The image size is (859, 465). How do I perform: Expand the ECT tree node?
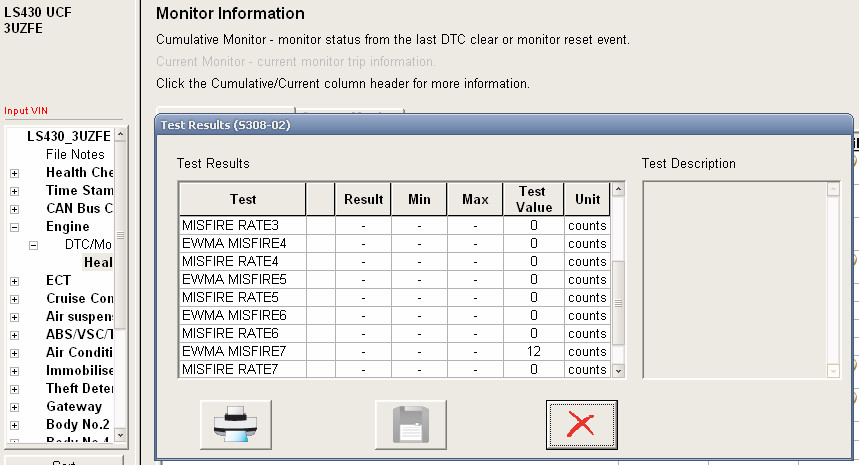pyautogui.click(x=14, y=281)
